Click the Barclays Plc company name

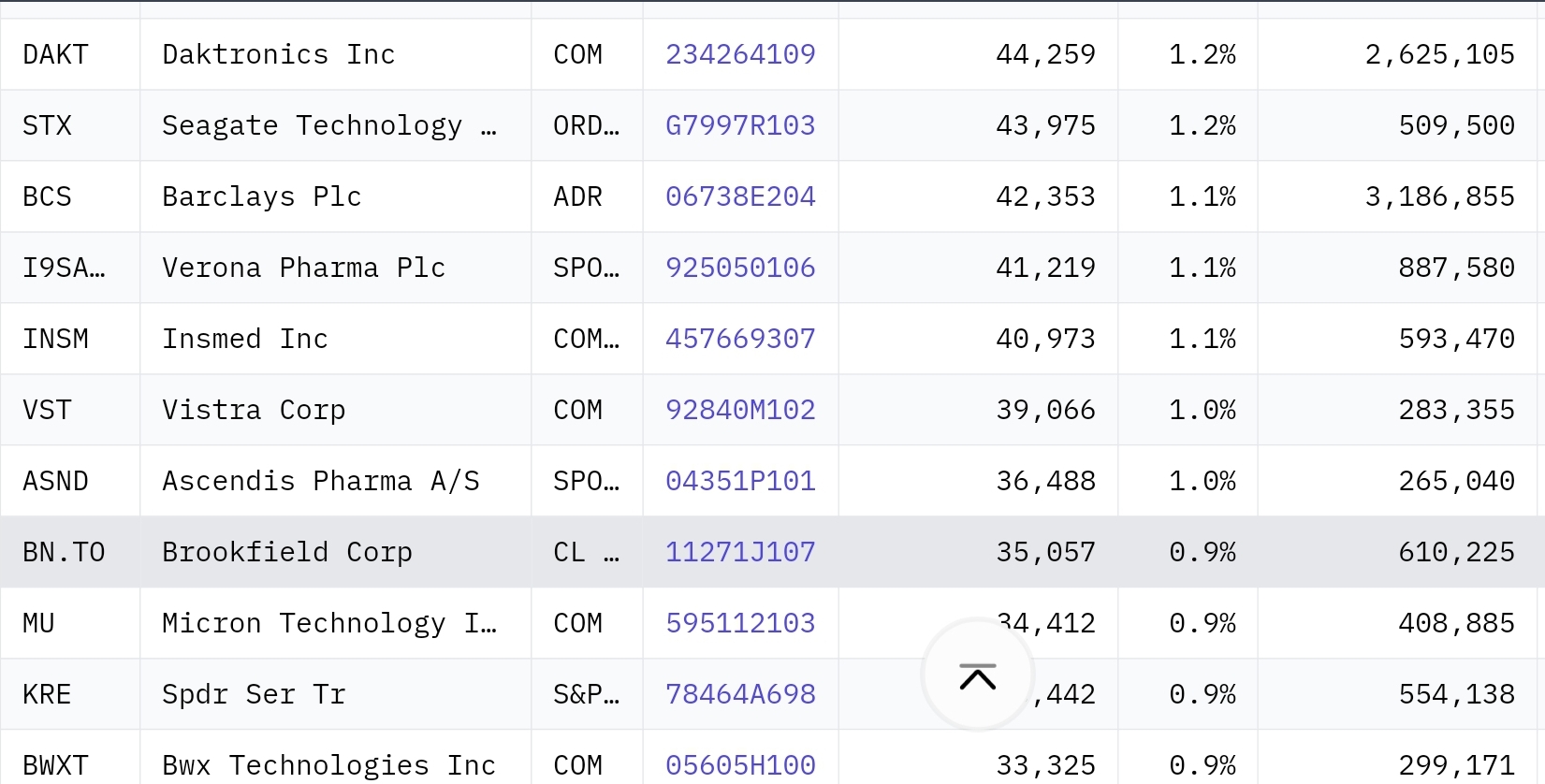(x=262, y=196)
